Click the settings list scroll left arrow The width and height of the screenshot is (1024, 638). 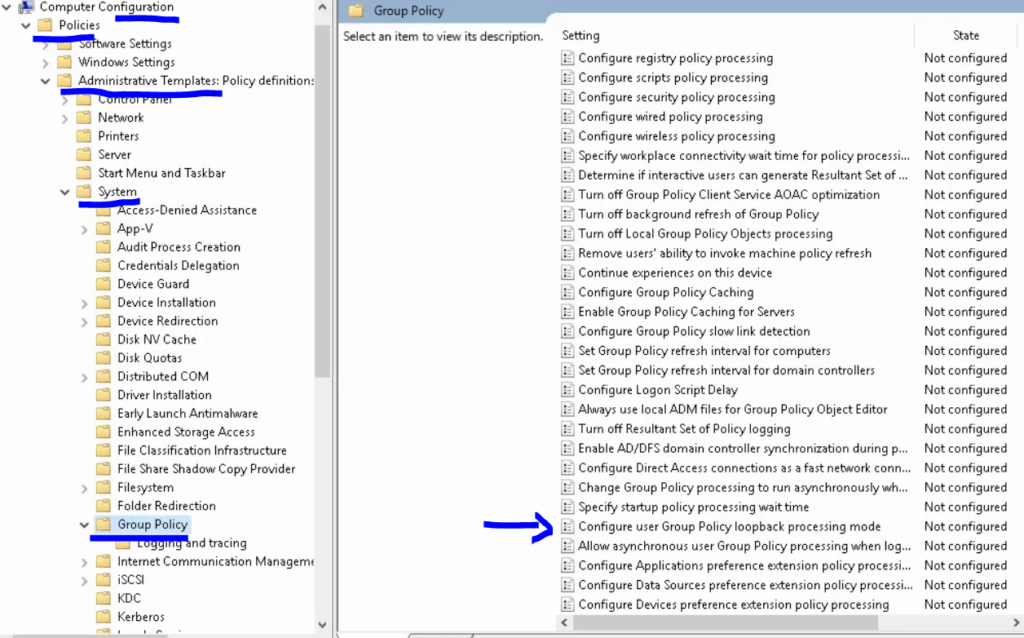coord(565,622)
